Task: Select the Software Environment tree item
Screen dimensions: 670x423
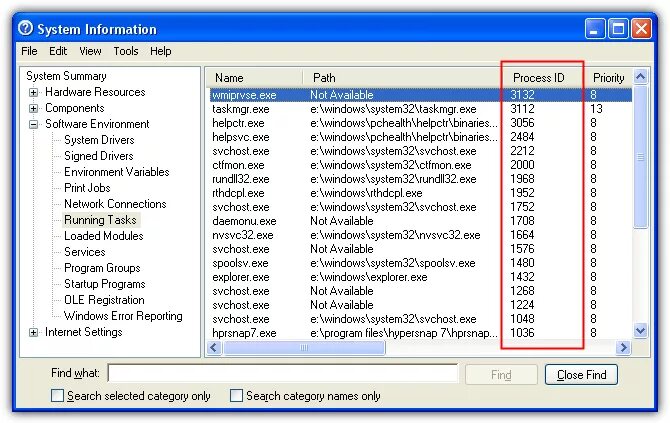Action: 97,124
